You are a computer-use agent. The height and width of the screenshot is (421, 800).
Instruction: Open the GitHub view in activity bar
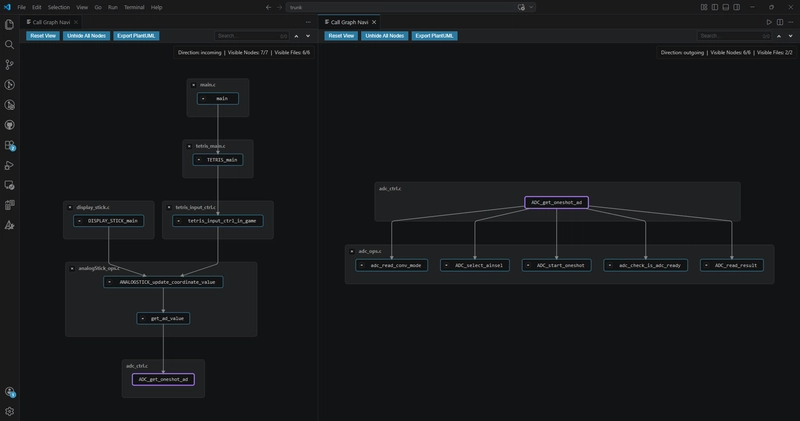coord(9,125)
